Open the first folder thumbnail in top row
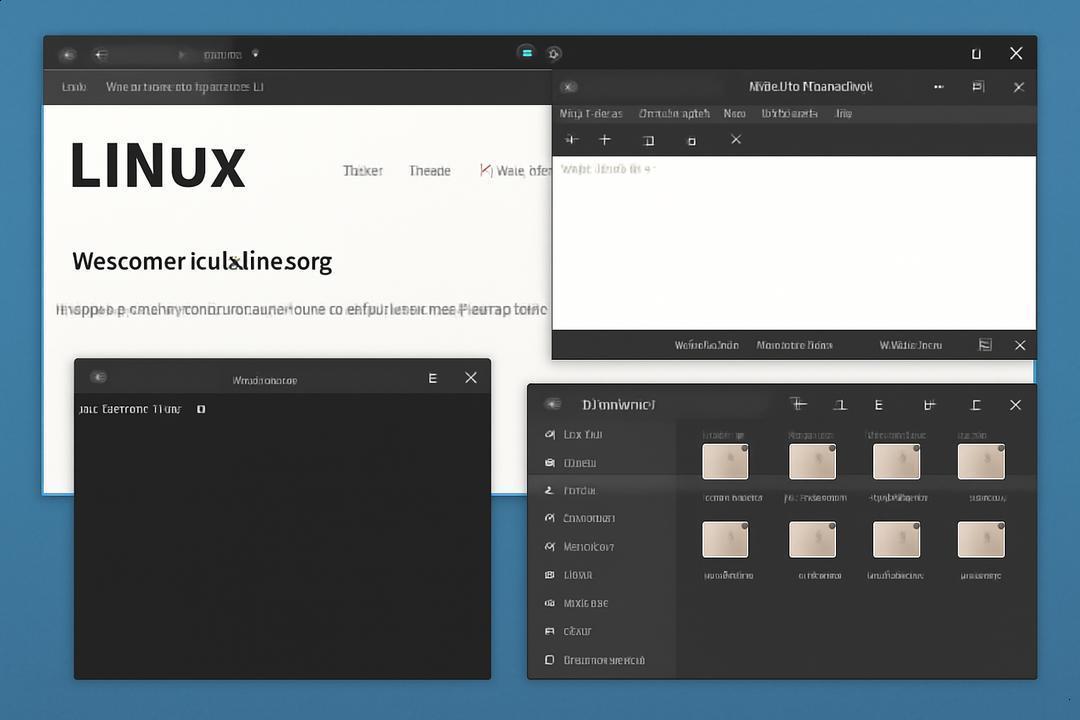 coord(725,462)
